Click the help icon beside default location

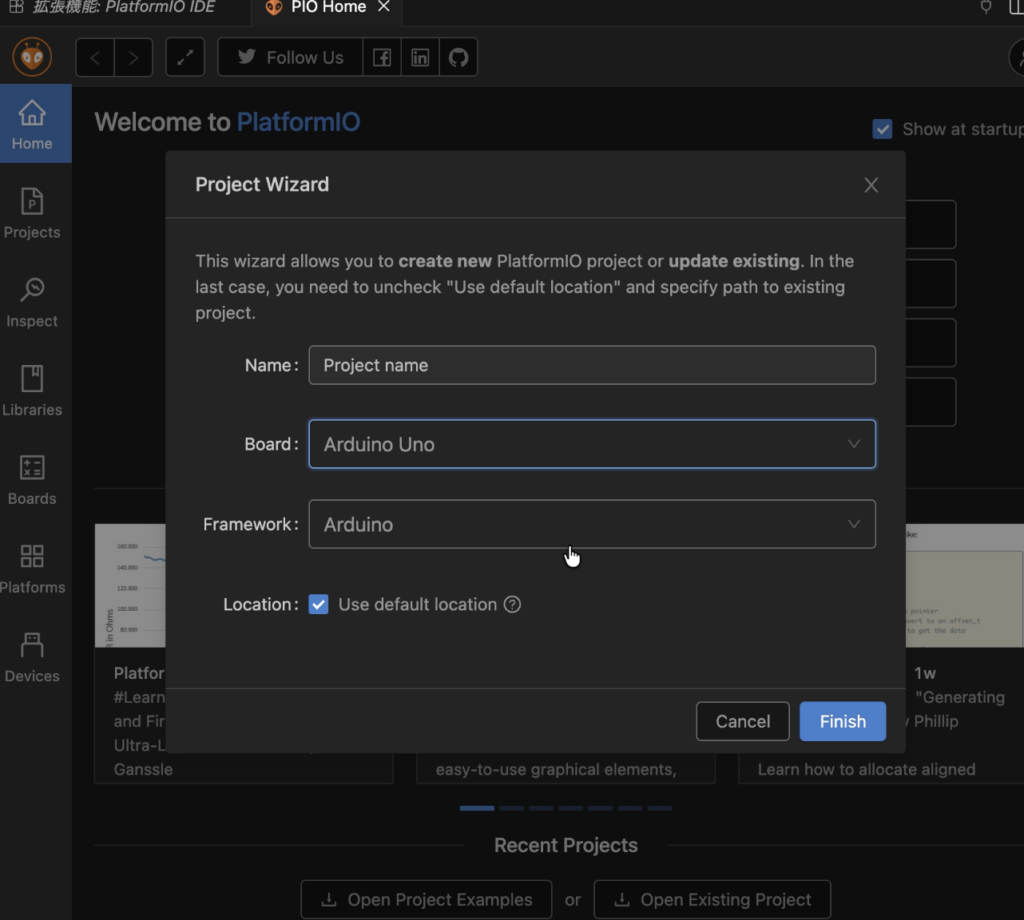point(512,604)
